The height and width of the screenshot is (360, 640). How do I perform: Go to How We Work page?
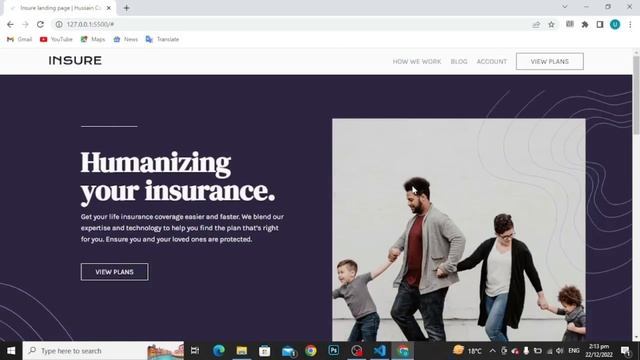point(417,62)
